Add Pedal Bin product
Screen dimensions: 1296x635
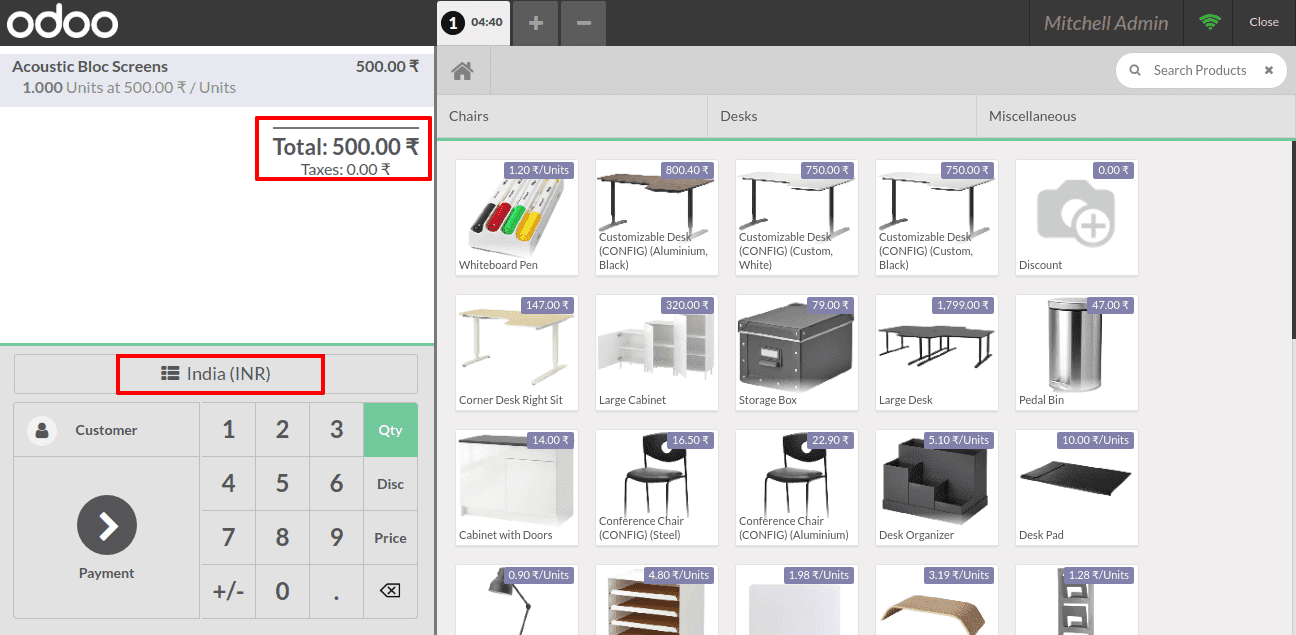1077,352
